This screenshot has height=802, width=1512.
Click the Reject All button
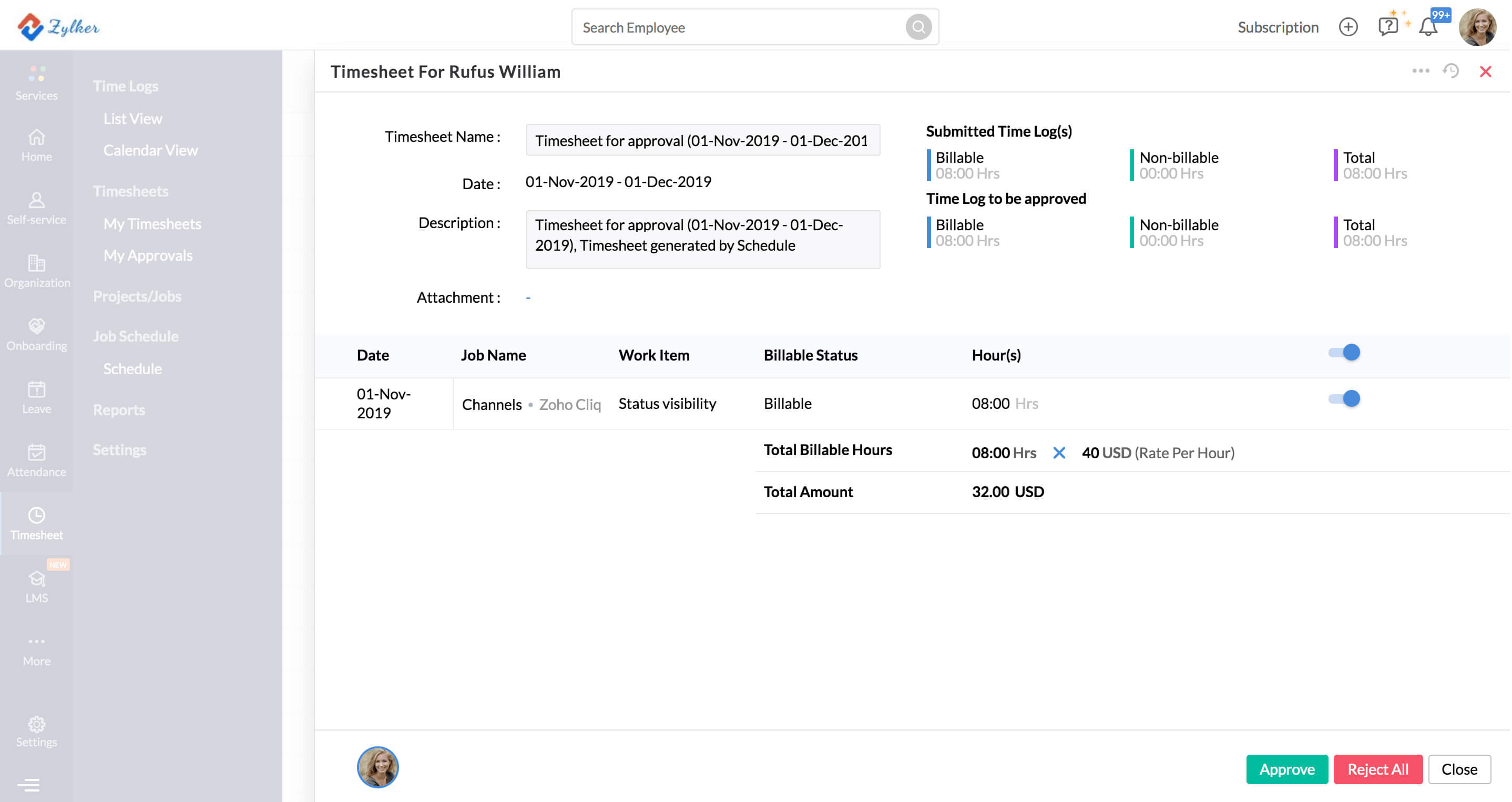[1377, 769]
